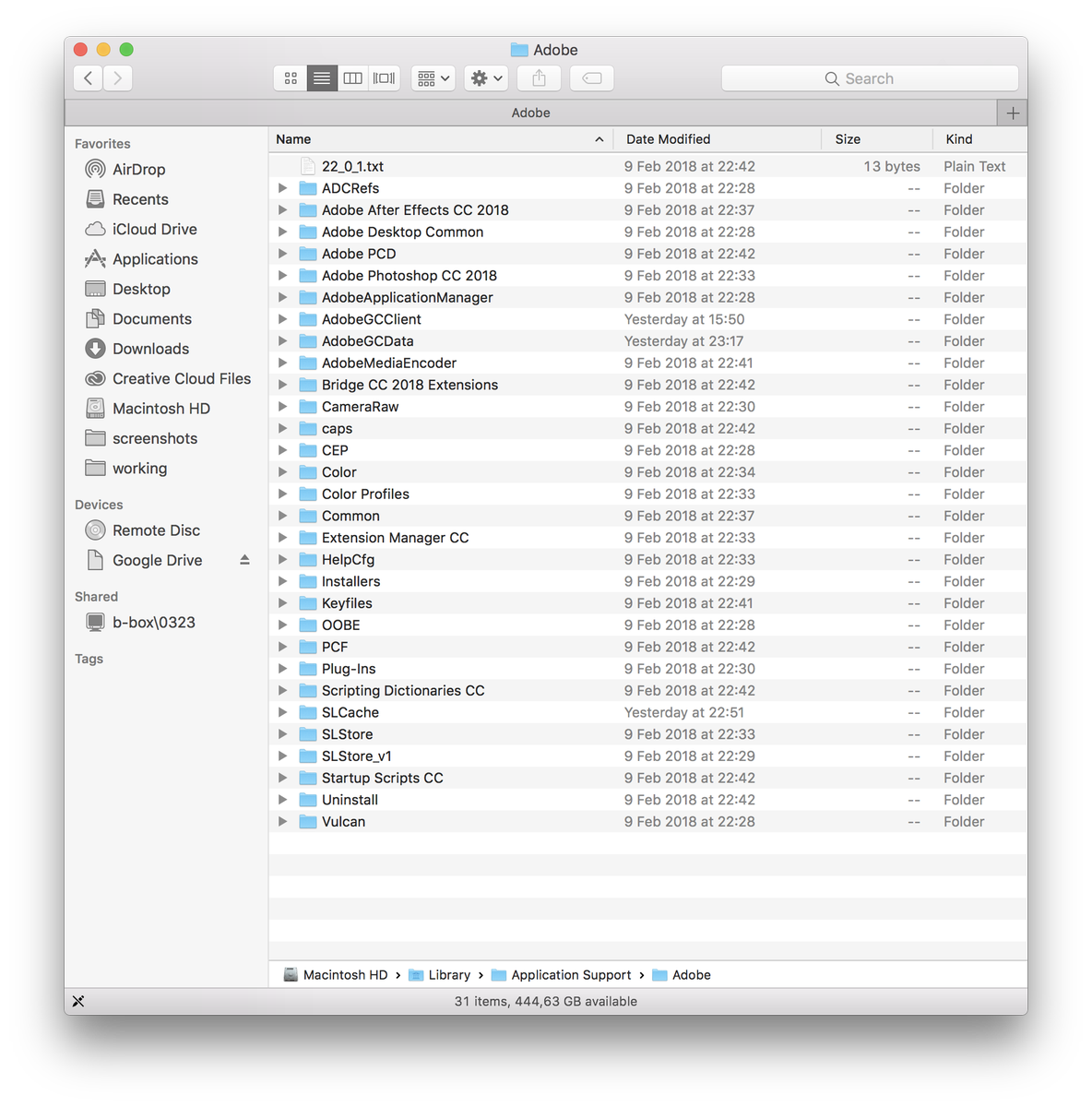Expand the Vulcan folder

283,822
